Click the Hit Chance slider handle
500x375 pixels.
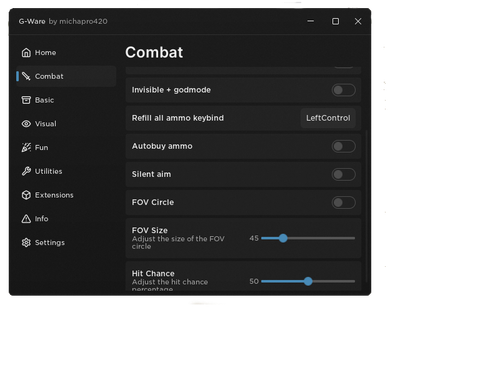point(308,281)
